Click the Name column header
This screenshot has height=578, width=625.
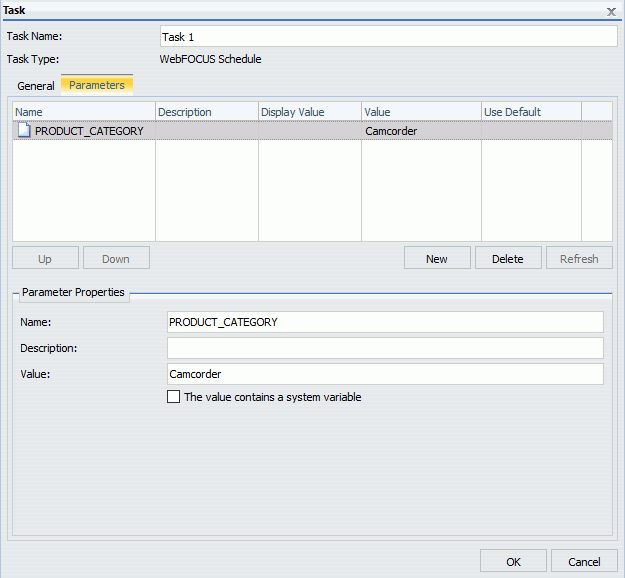(x=84, y=112)
